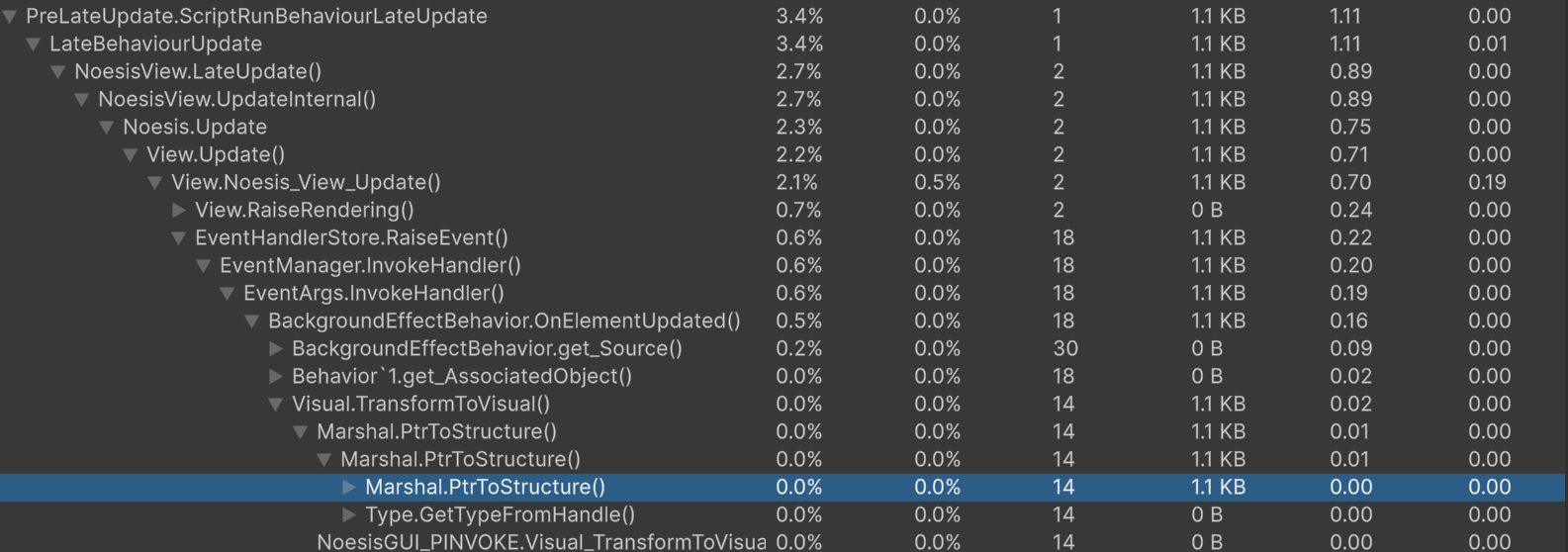The image size is (1568, 552).
Task: Select the NoesisGUI_PINVOKE.Visual_TransformToVisual row
Action: 784,542
